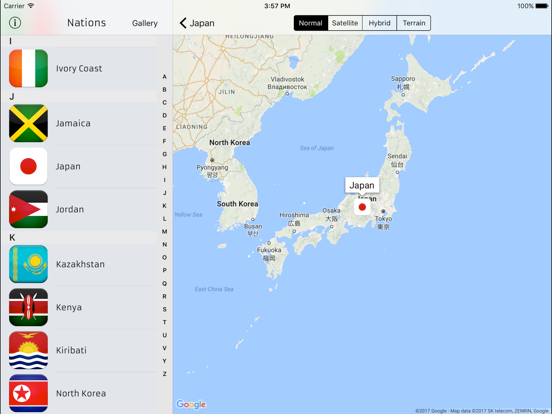
Task: Select Kenya in the nations list
Action: 69,307
